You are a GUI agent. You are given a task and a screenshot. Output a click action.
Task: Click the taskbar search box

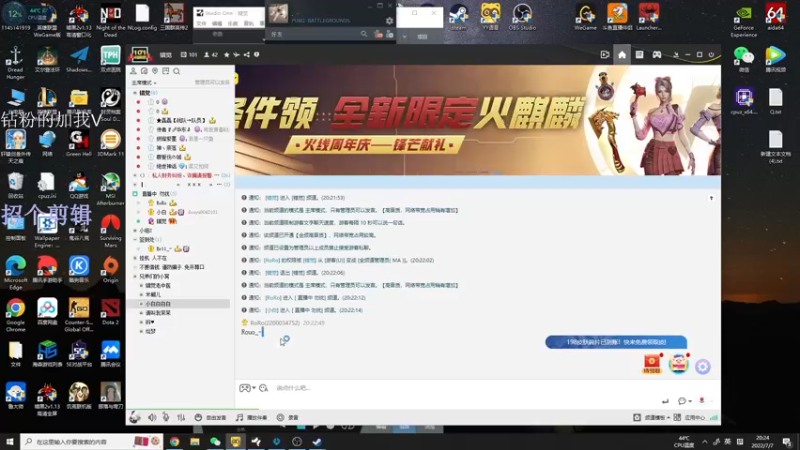92,441
